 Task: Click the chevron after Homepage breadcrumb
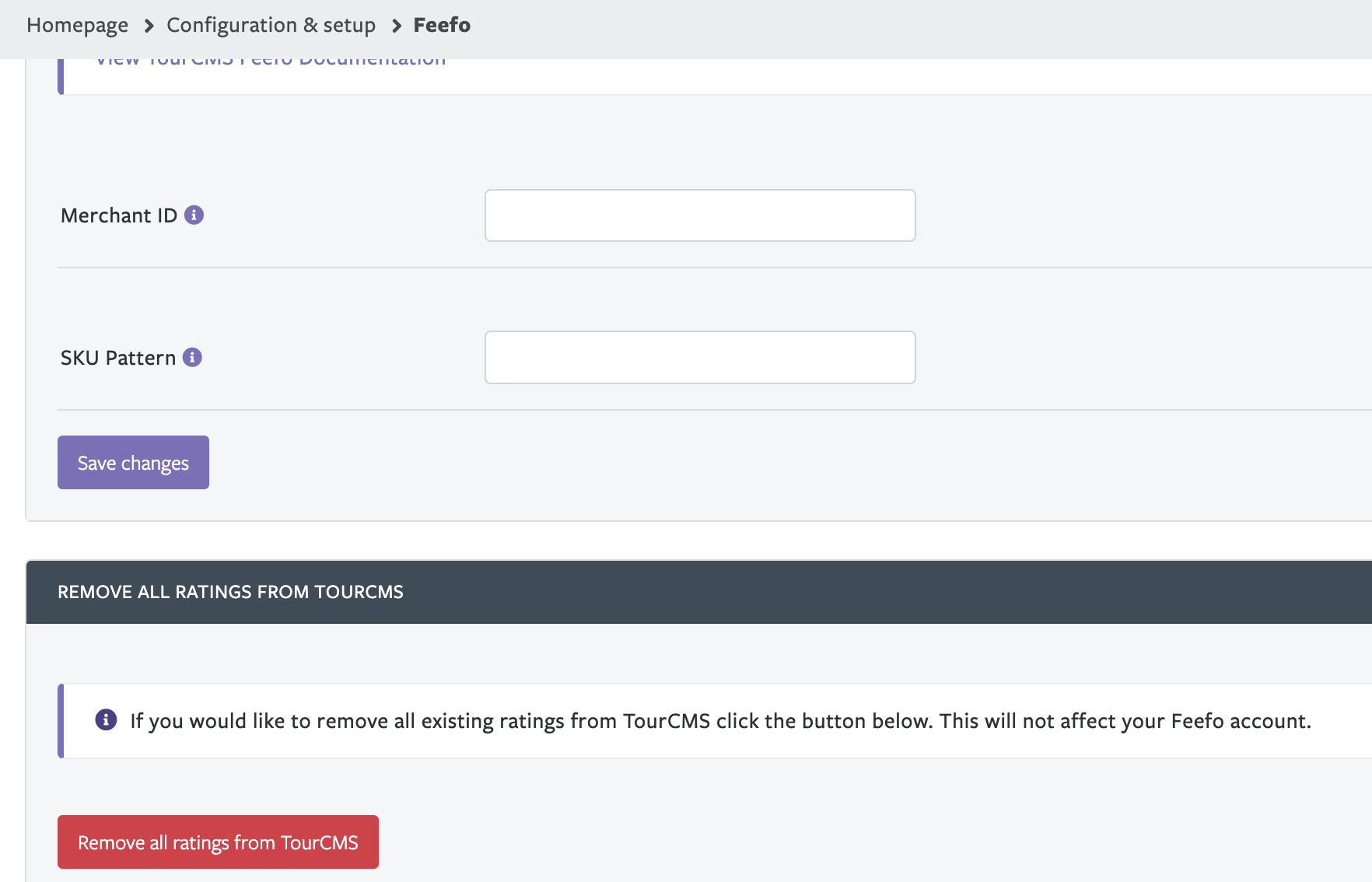tap(149, 26)
